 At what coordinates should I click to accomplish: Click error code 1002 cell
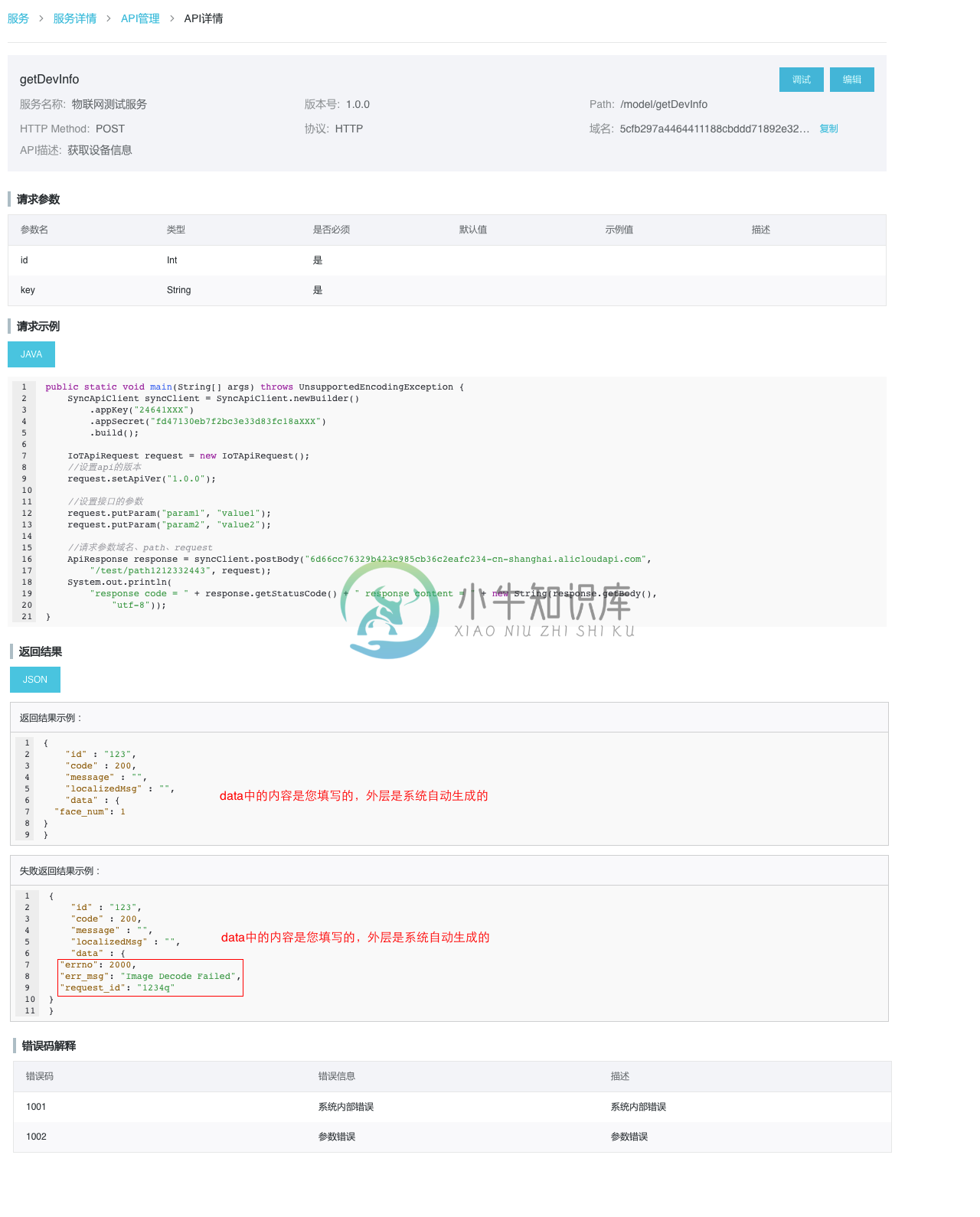click(x=36, y=1137)
